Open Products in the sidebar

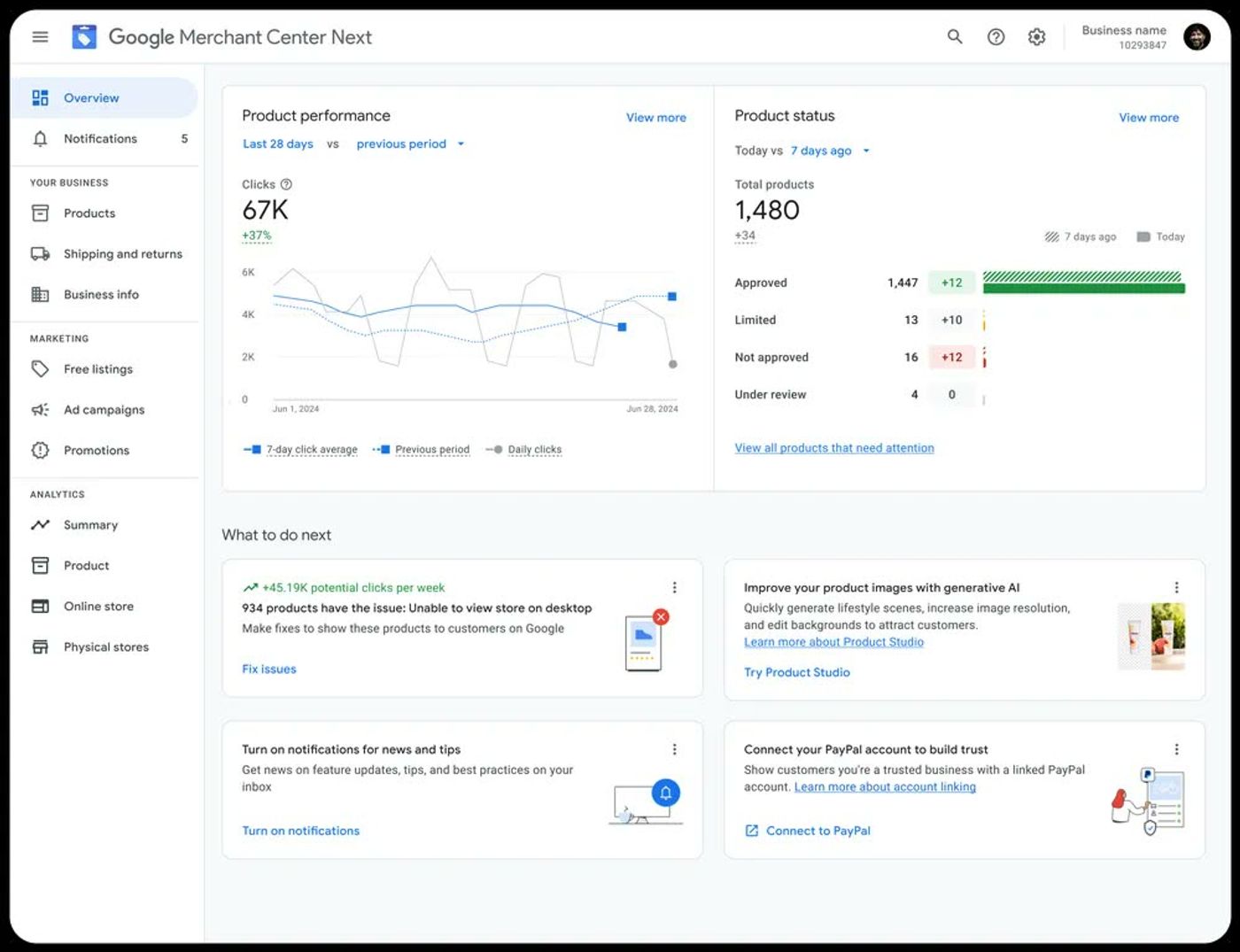[105, 213]
